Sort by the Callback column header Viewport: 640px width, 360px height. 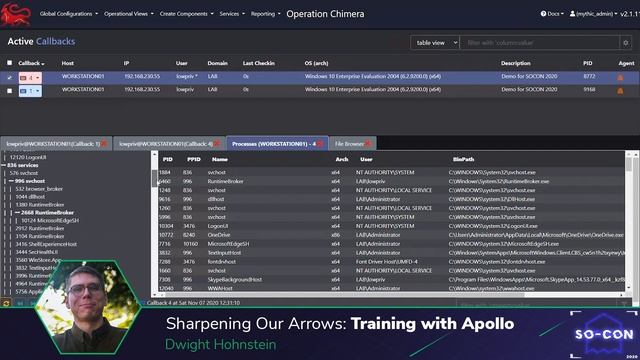[31, 63]
